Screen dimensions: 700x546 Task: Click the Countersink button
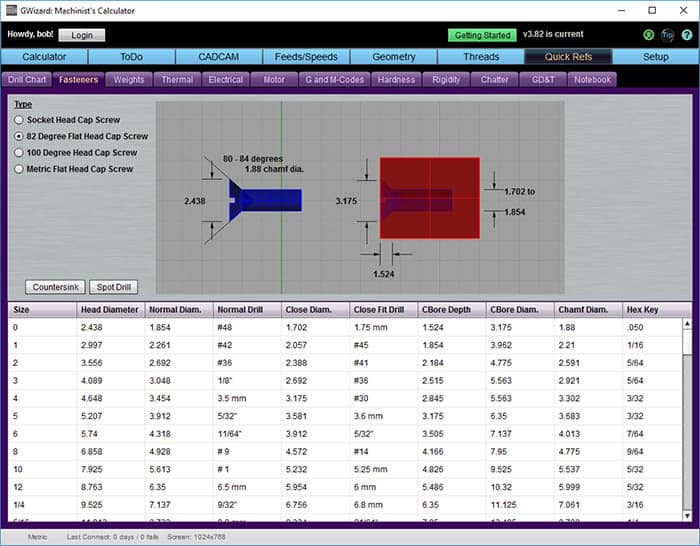(55, 287)
